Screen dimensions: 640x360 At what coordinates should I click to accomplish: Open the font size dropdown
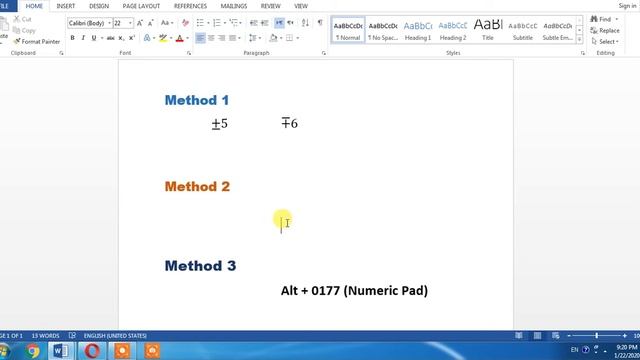tap(130, 23)
